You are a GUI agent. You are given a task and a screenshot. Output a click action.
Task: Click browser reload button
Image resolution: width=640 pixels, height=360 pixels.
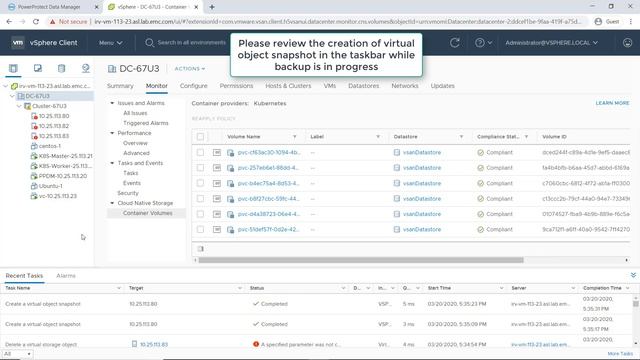tap(36, 22)
